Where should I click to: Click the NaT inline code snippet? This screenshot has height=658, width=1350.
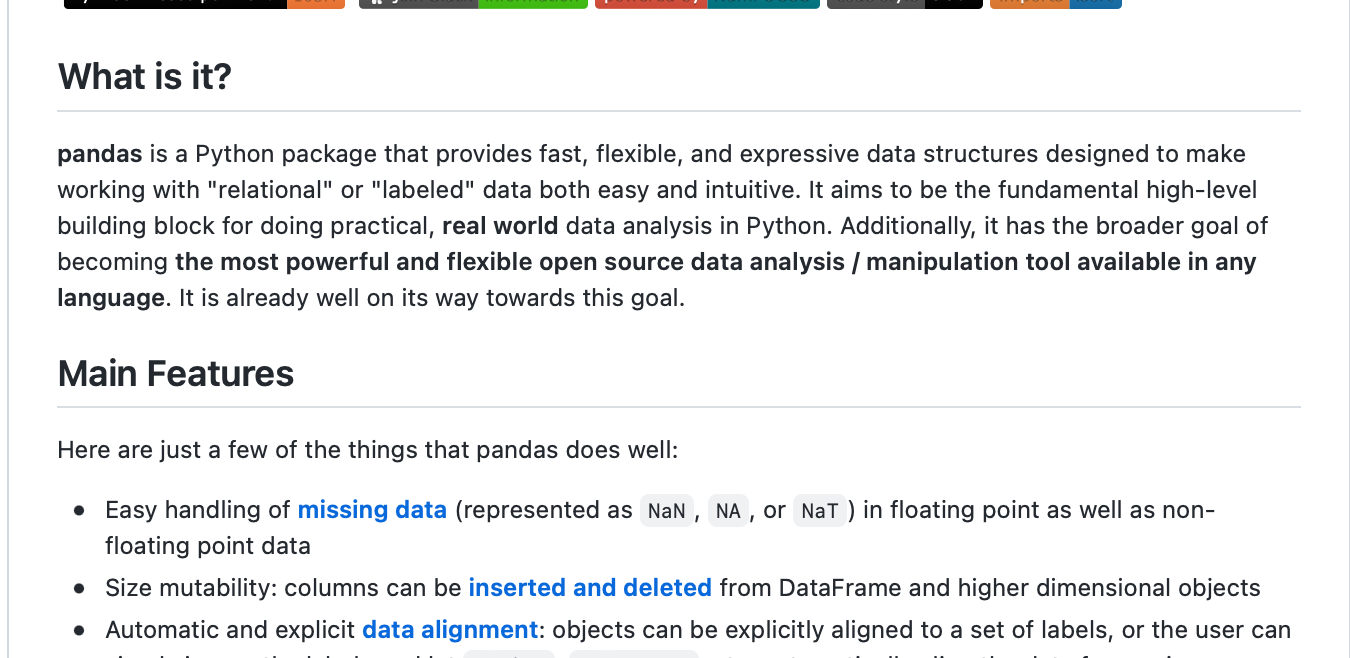[820, 511]
